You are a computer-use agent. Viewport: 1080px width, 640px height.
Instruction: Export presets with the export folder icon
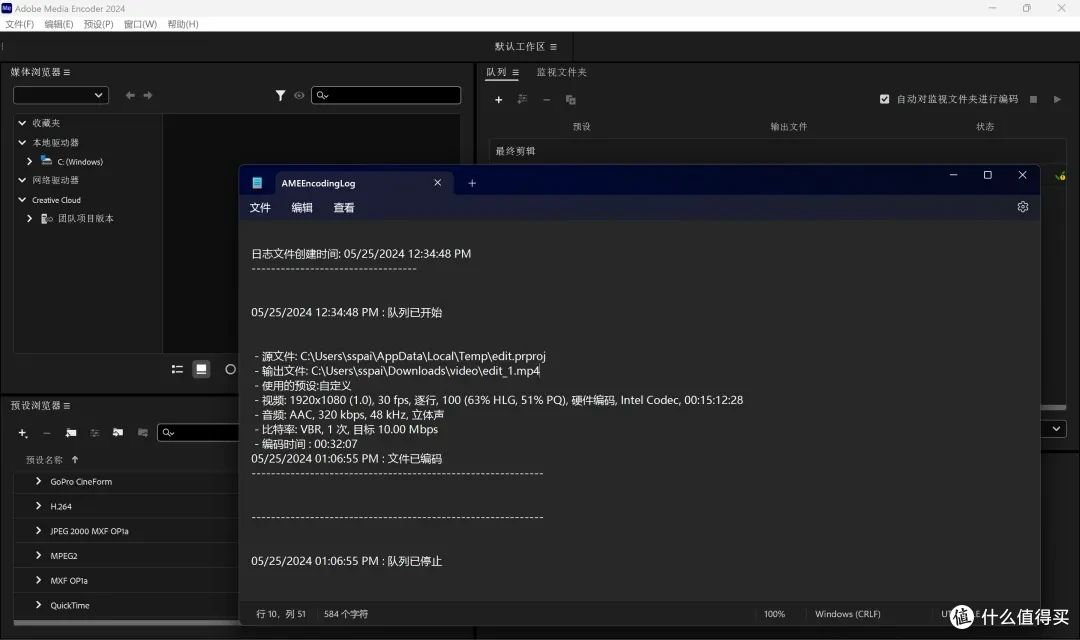click(143, 433)
